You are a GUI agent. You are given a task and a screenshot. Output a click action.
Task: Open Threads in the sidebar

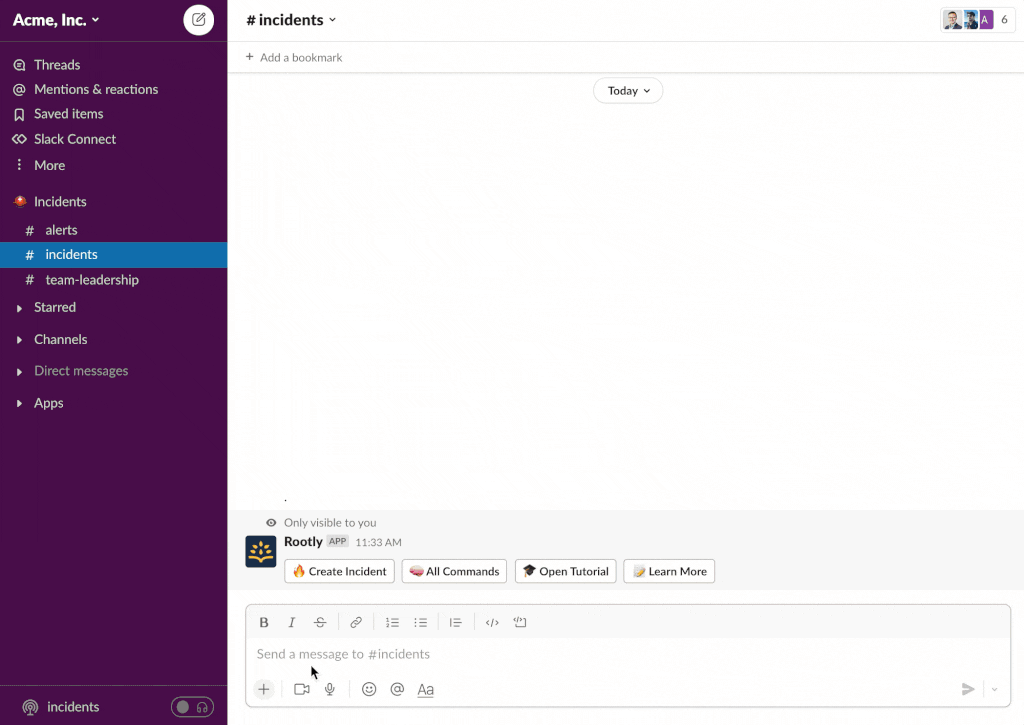[x=57, y=65]
